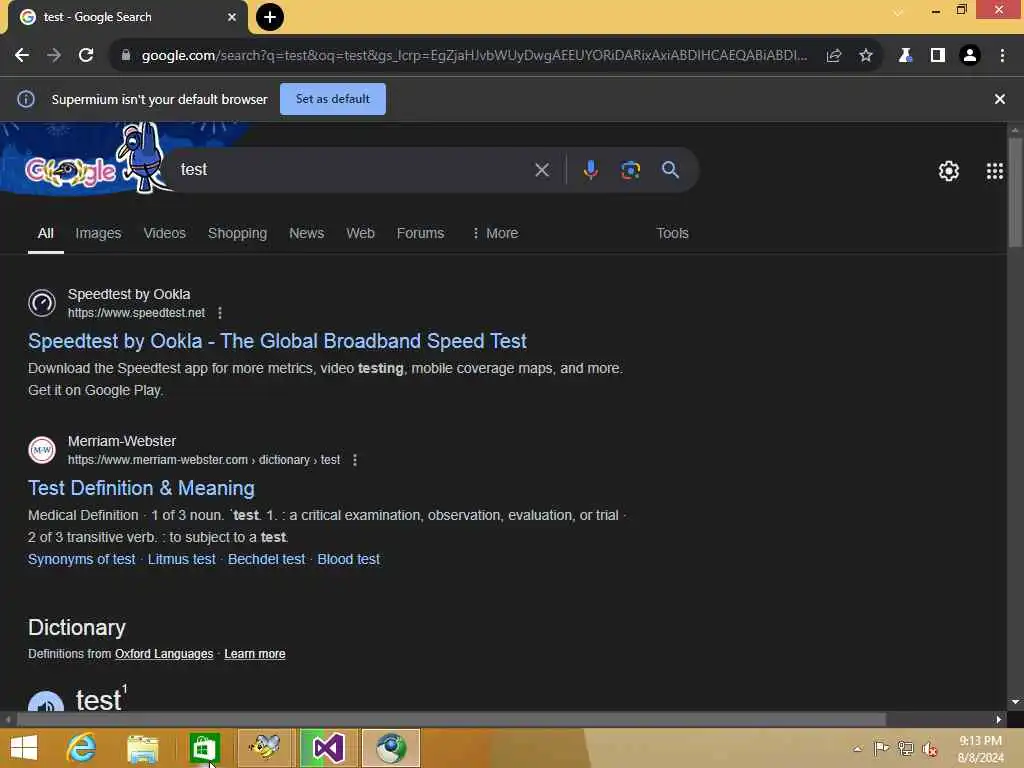Open the browser three-dot menu

pos(1002,56)
